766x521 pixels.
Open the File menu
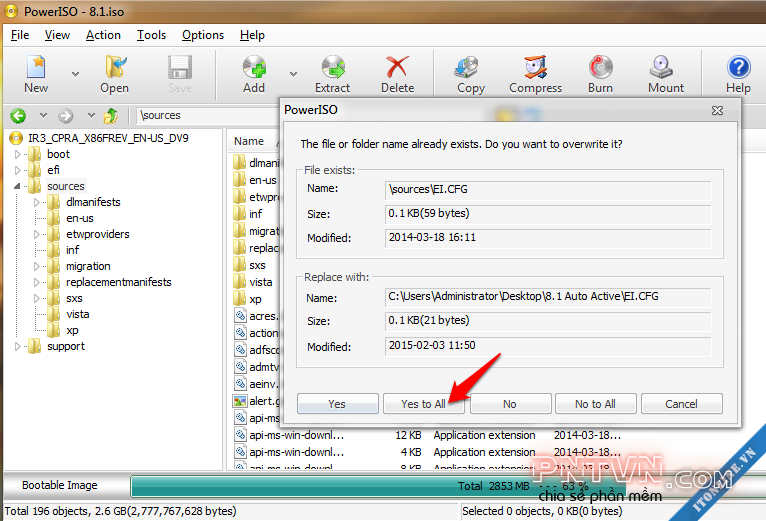click(20, 35)
